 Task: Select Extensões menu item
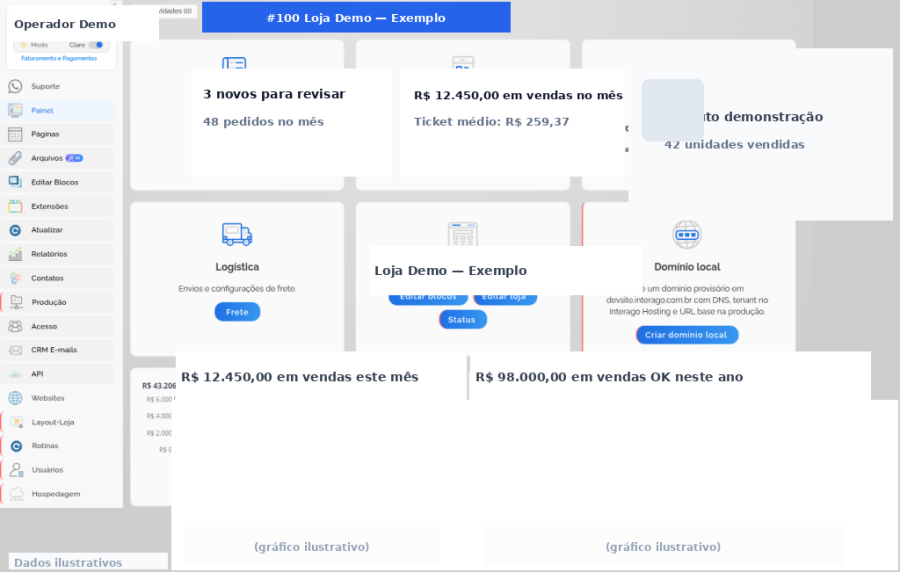[x=57, y=207]
